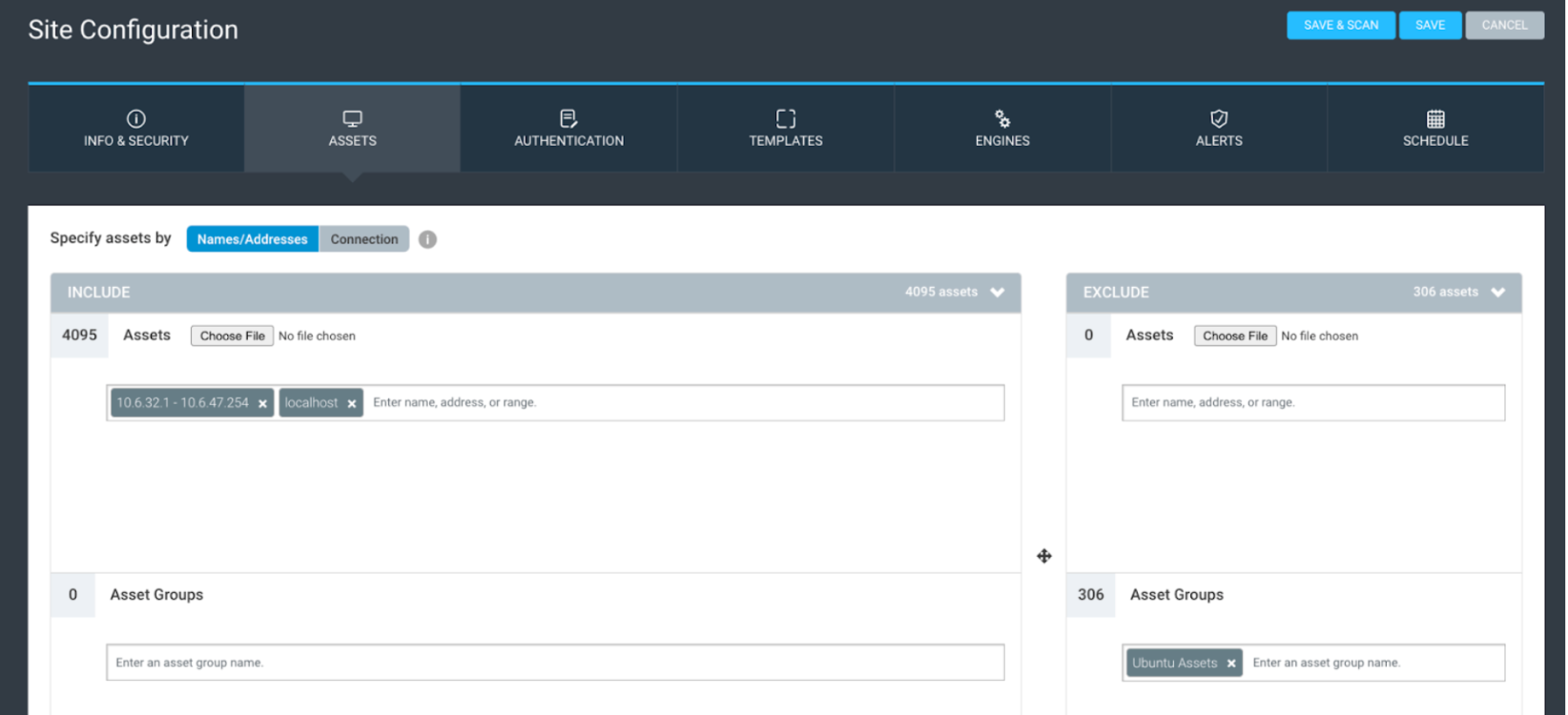This screenshot has width=1568, height=715.
Task: Click the Engines gears icon
Action: pos(1002,118)
